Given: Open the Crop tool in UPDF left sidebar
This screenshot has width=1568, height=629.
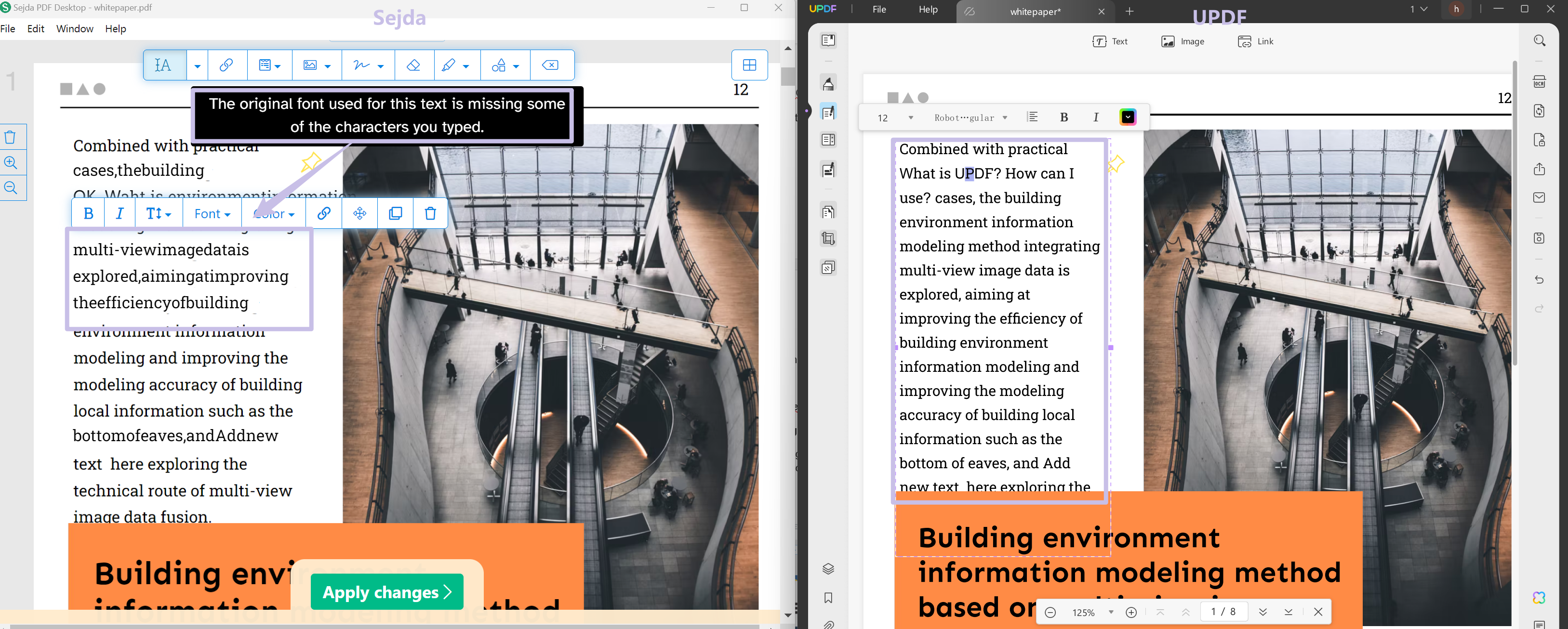Looking at the screenshot, I should (x=828, y=238).
